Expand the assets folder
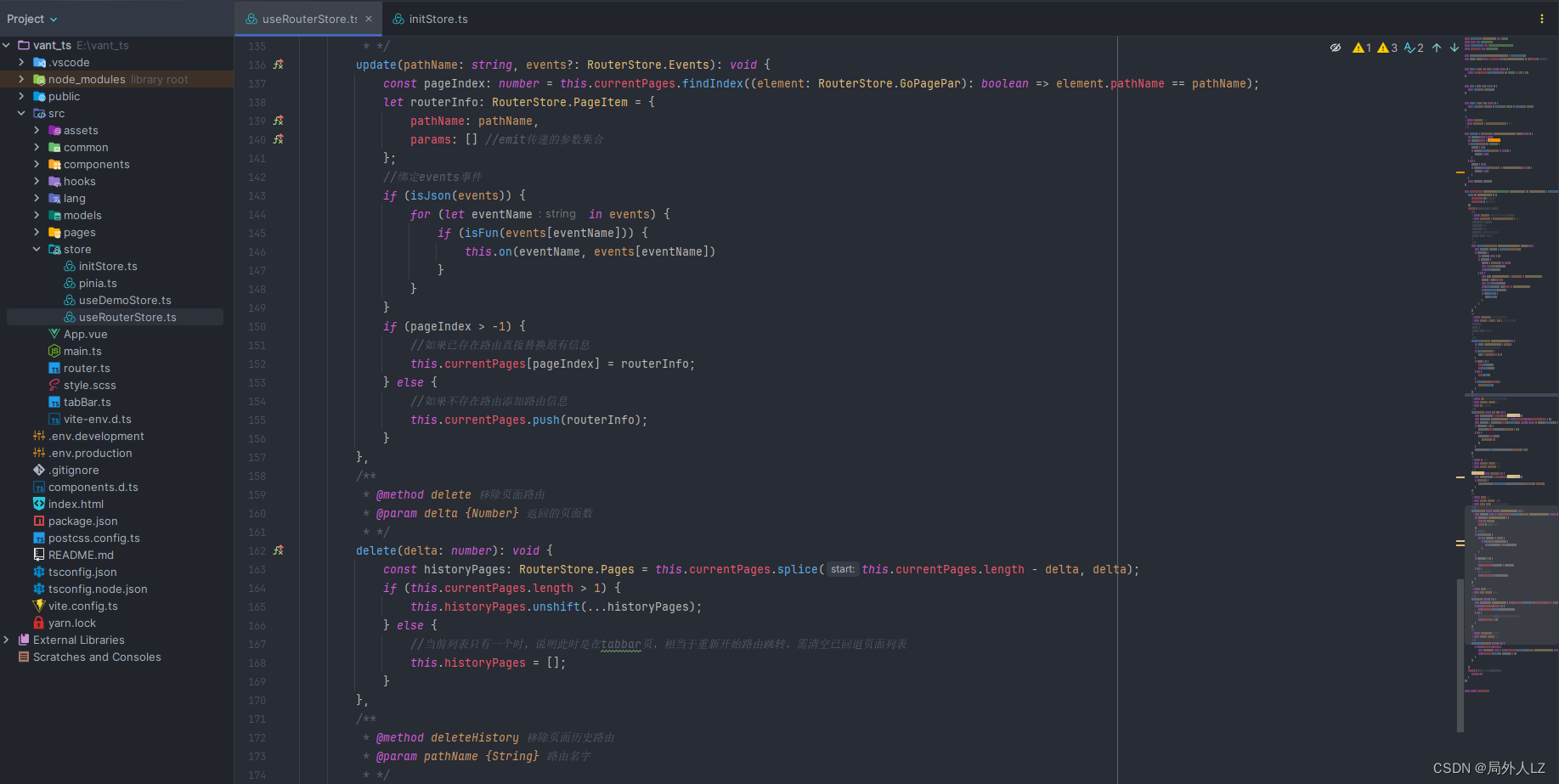 coord(37,130)
